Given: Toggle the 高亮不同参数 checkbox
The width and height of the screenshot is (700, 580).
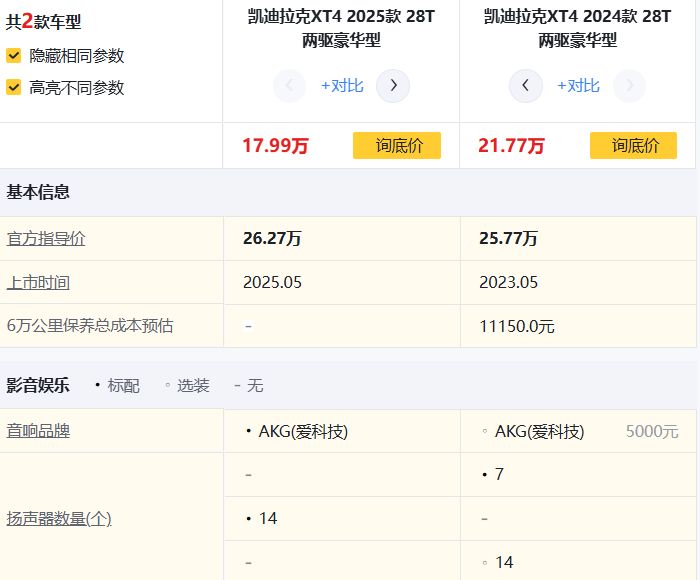Looking at the screenshot, I should (x=13, y=87).
